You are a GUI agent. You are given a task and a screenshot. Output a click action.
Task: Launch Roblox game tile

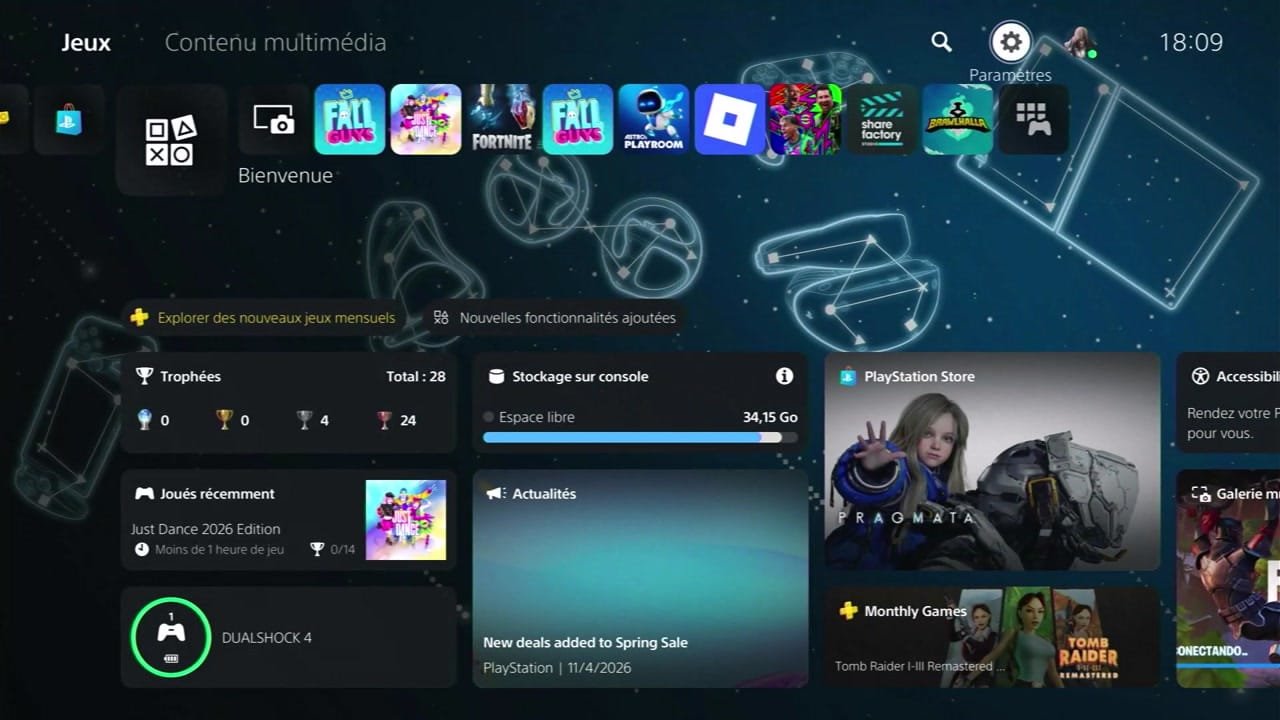(x=730, y=119)
